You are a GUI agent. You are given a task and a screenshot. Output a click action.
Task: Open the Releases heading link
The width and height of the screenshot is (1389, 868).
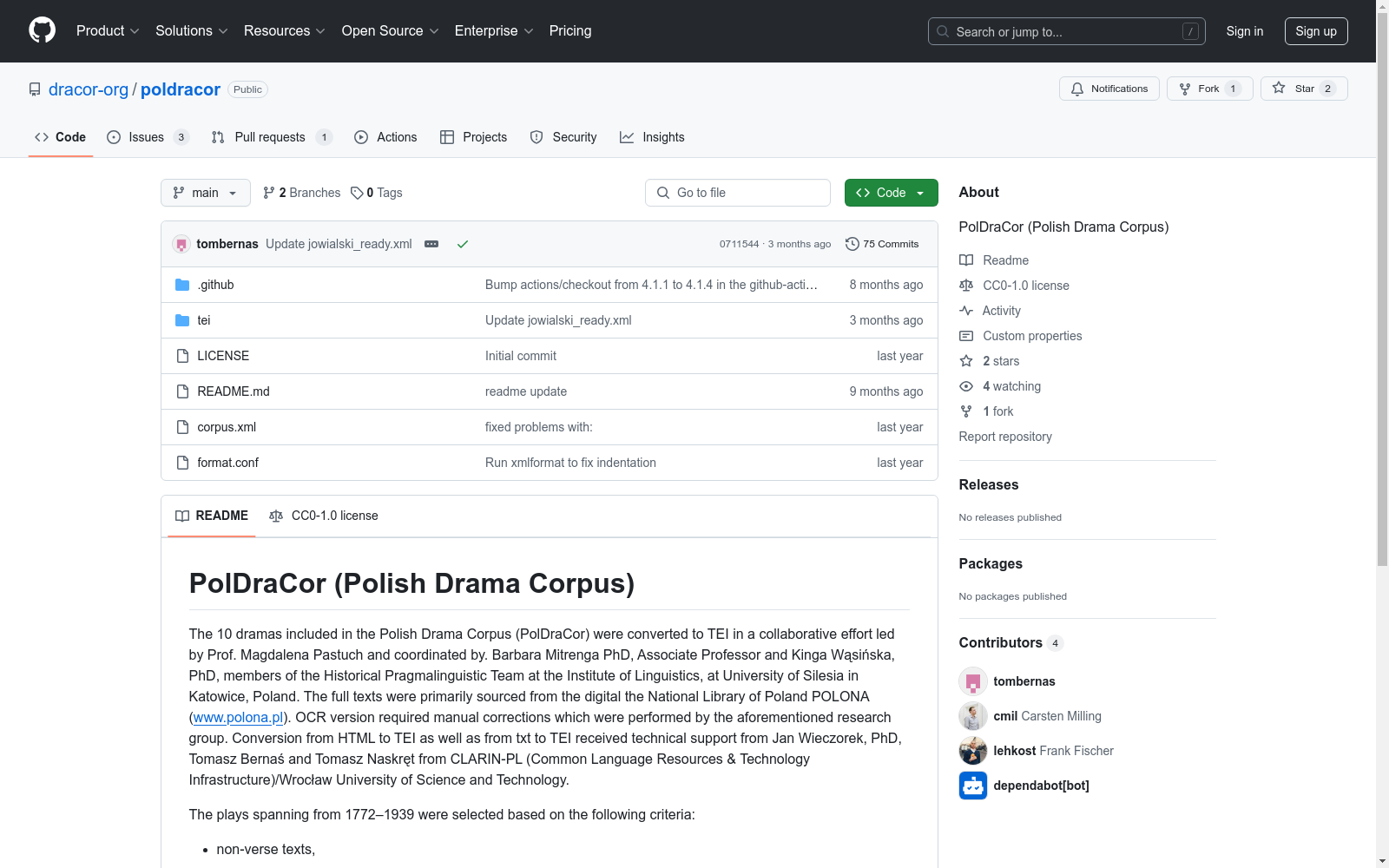989,484
